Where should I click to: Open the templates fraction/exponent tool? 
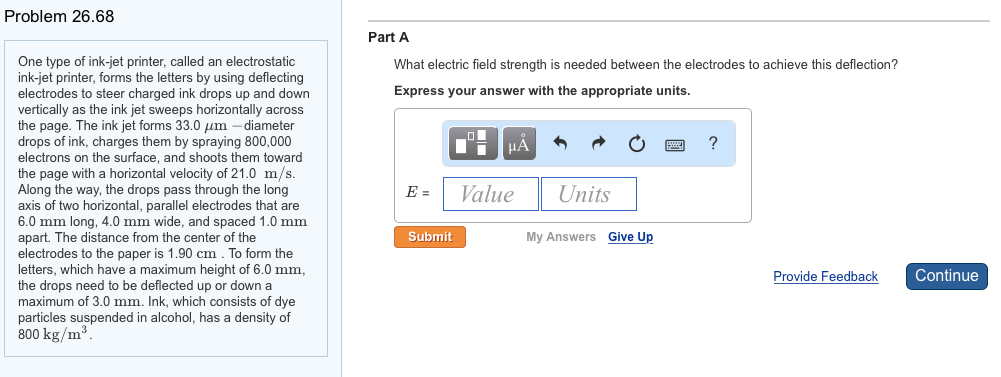pyautogui.click(x=475, y=143)
